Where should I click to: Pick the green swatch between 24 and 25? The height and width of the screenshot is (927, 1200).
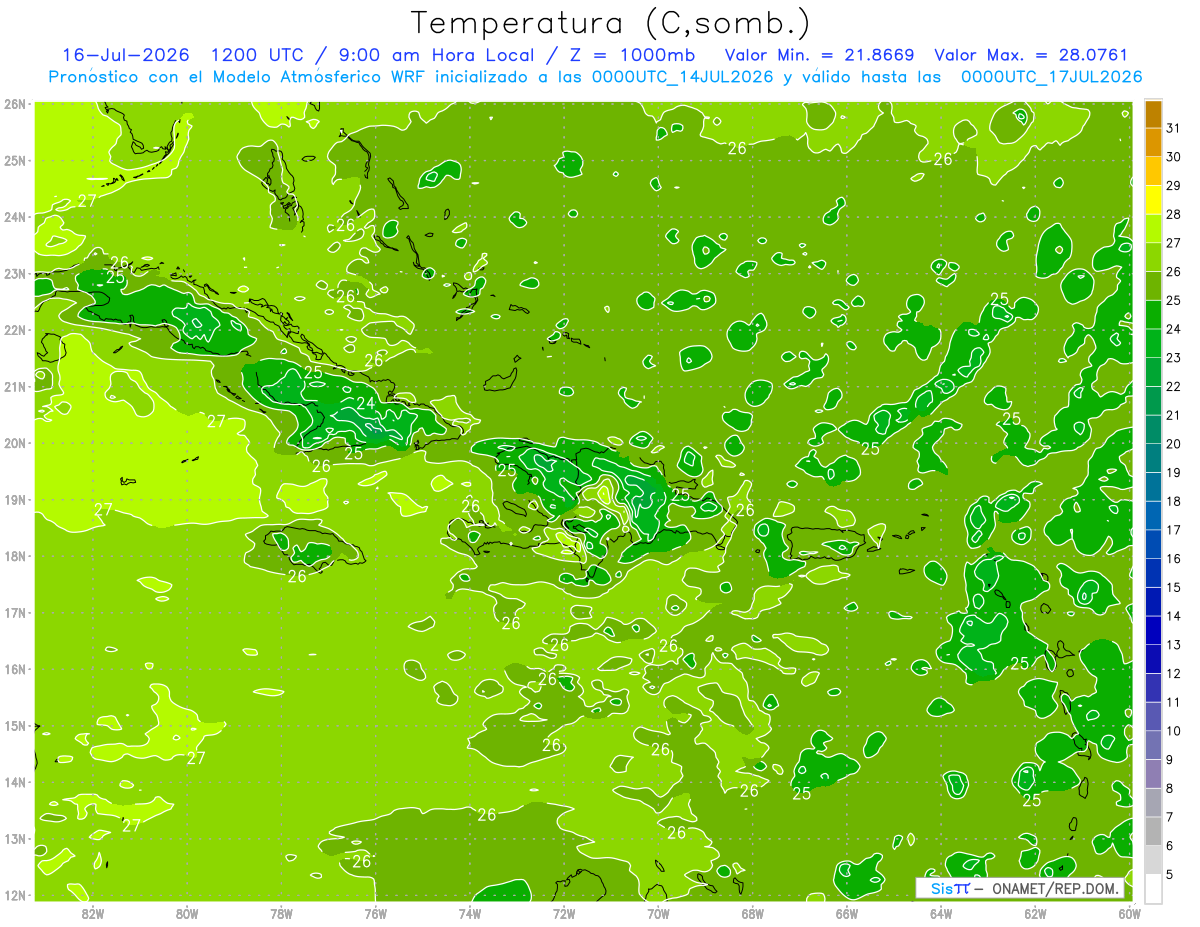(1153, 315)
